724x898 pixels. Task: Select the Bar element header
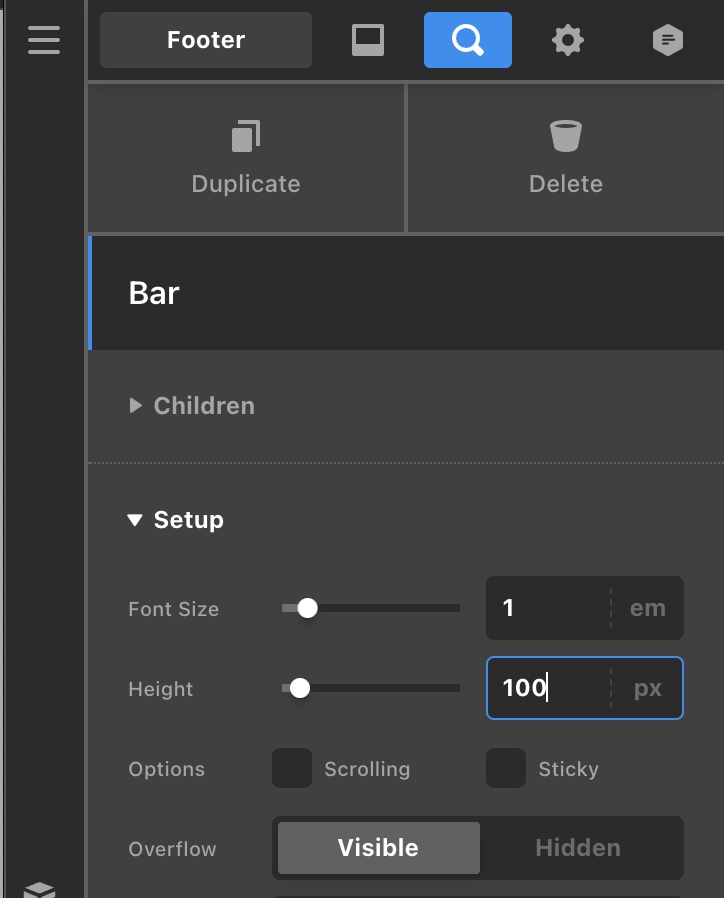[x=406, y=293]
